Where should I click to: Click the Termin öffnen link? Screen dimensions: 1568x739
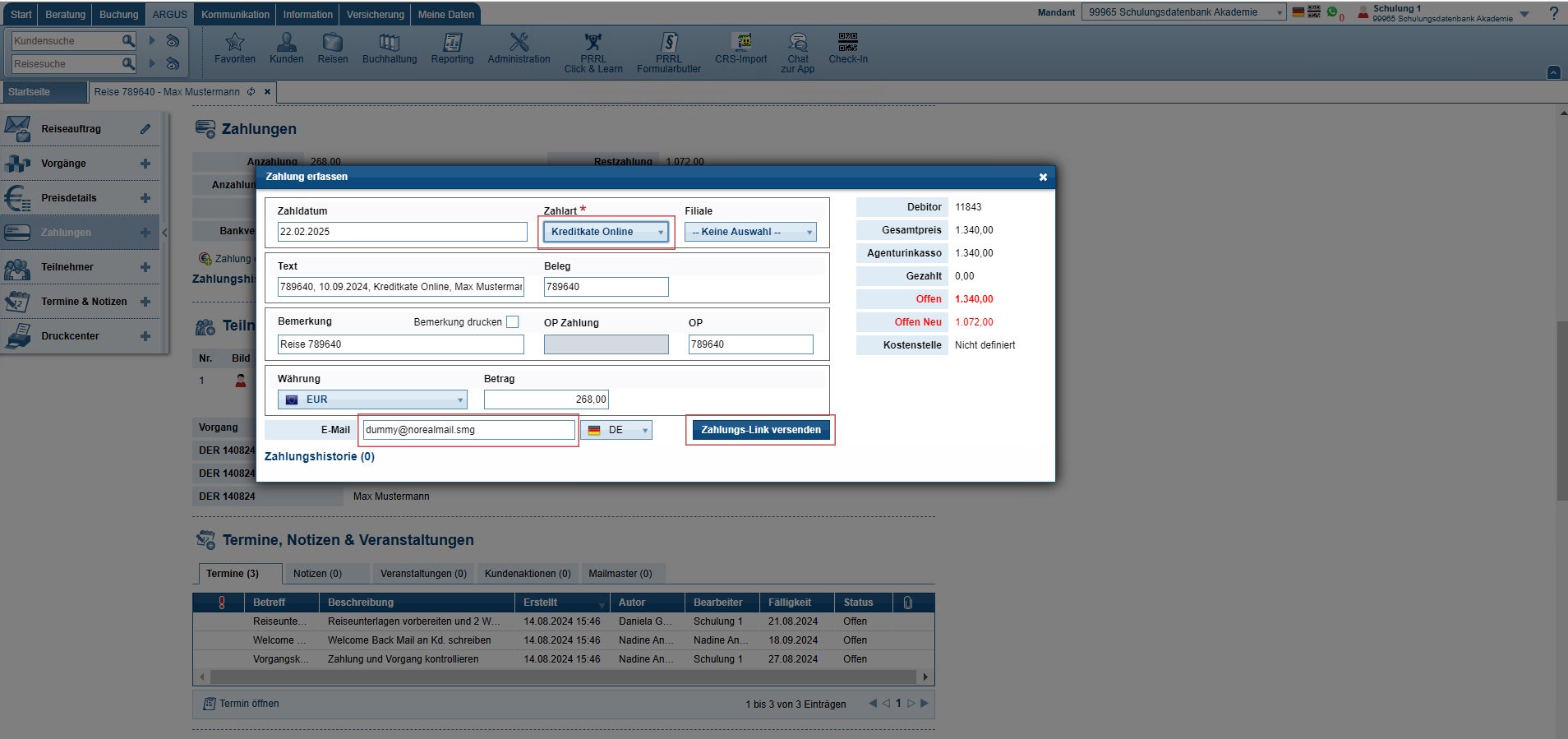point(242,704)
